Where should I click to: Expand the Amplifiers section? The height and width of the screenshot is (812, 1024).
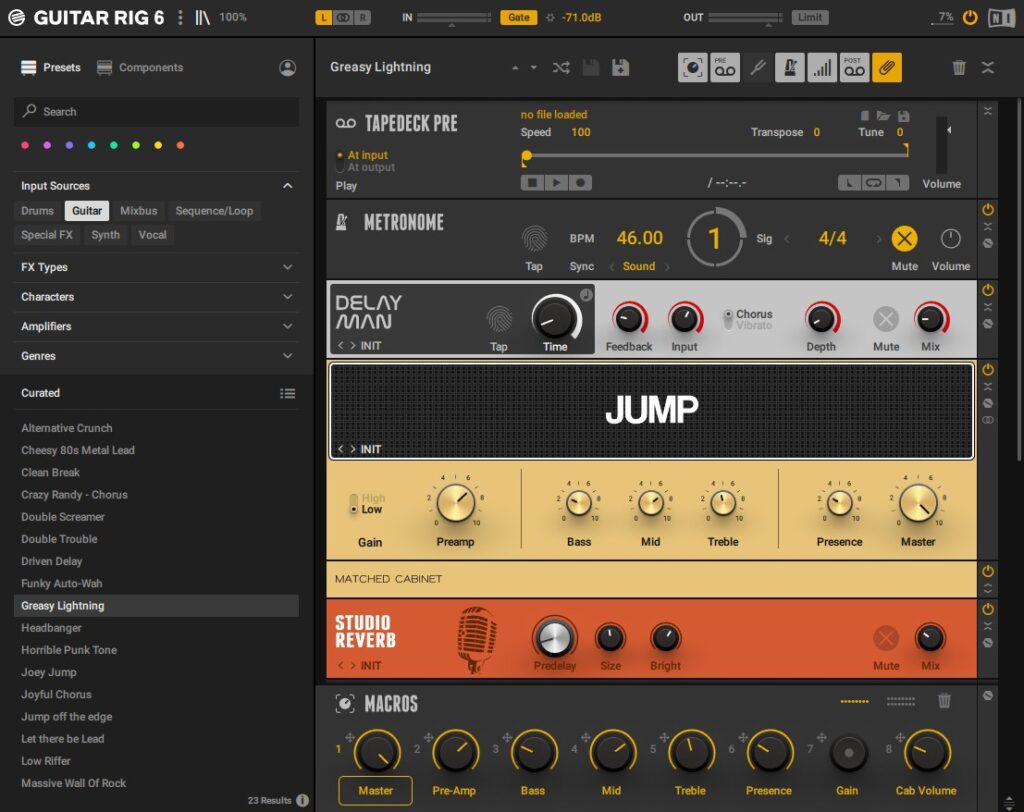click(x=287, y=326)
